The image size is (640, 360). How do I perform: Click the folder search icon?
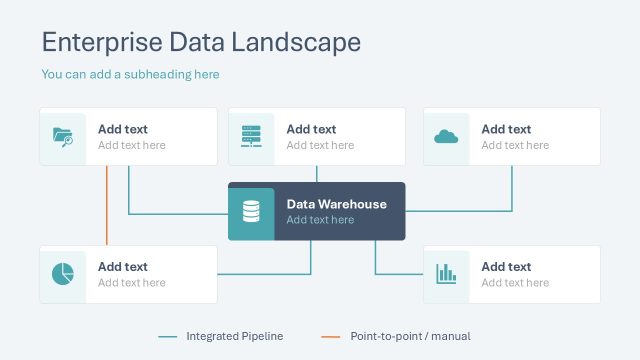[x=63, y=137]
